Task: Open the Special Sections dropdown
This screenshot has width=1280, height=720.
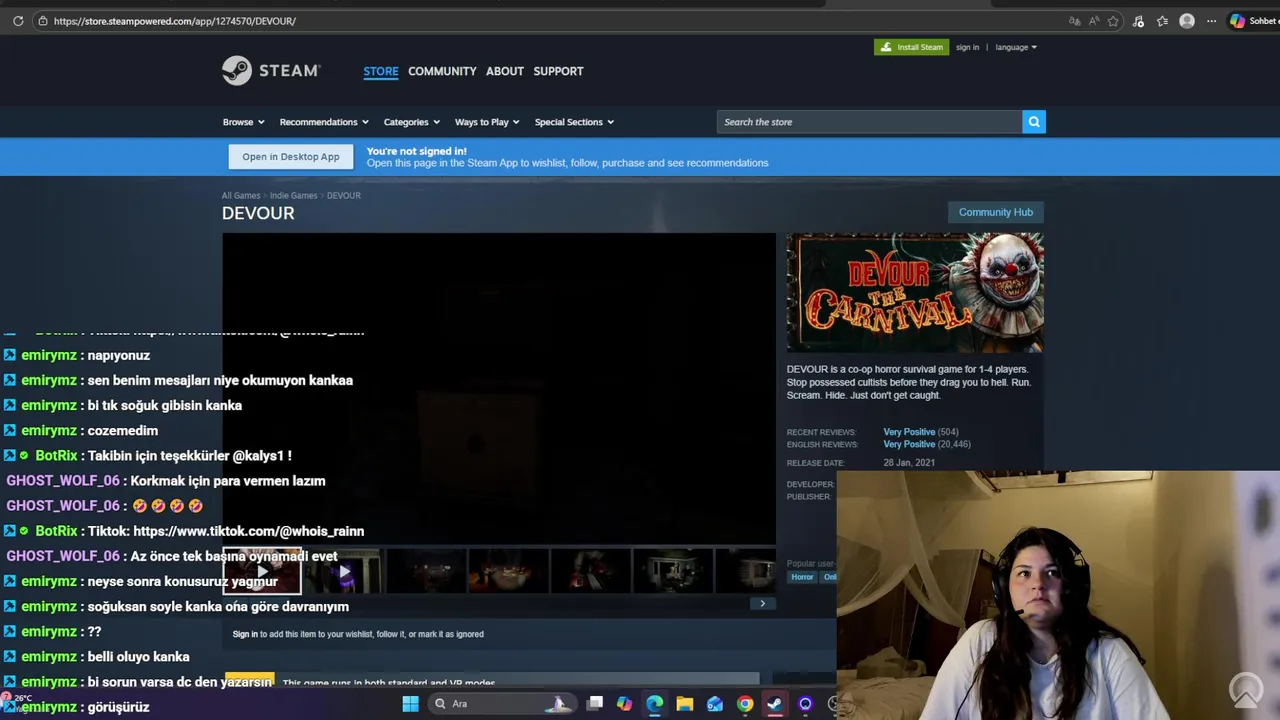Action: point(574,122)
